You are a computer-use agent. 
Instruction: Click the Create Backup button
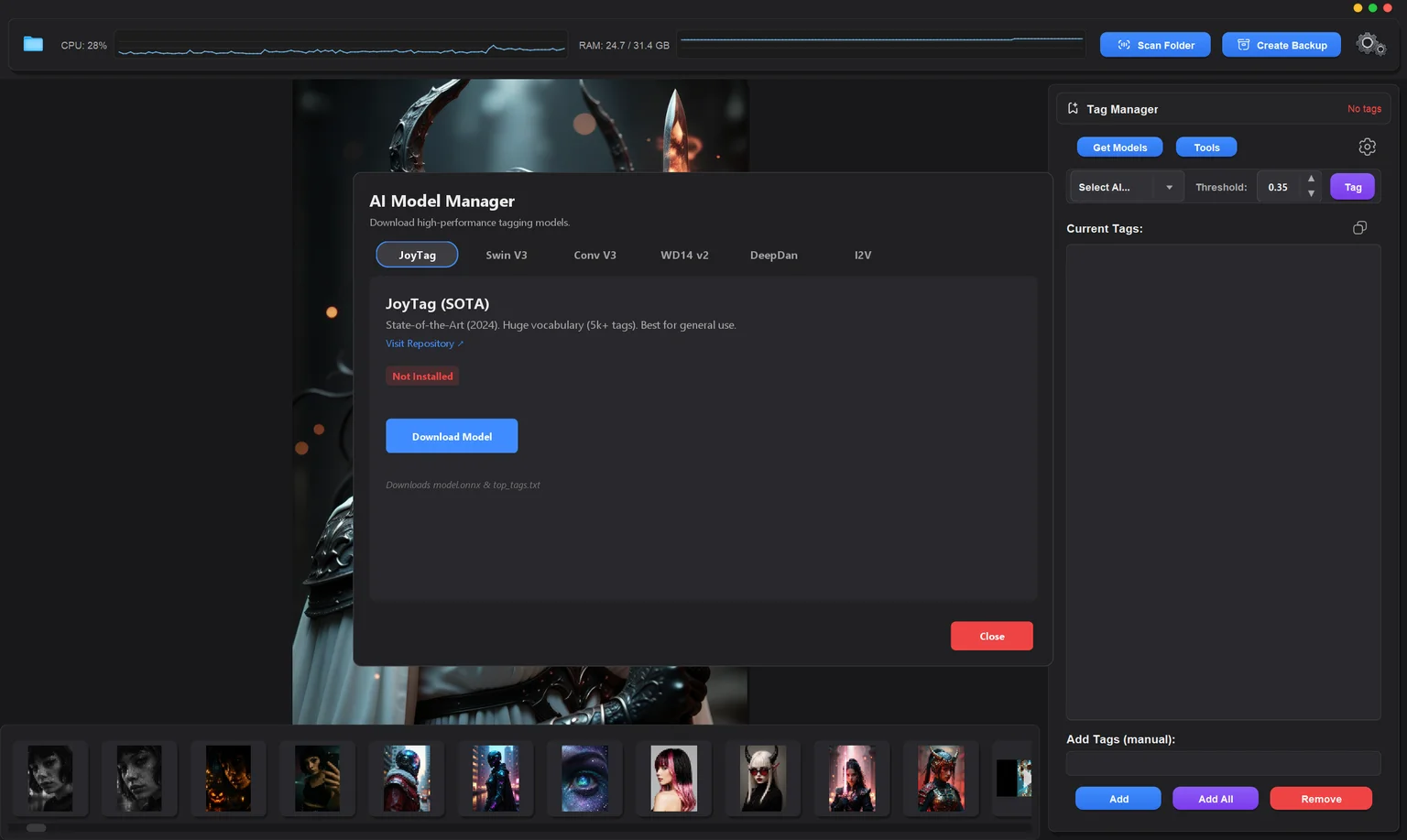1281,45
